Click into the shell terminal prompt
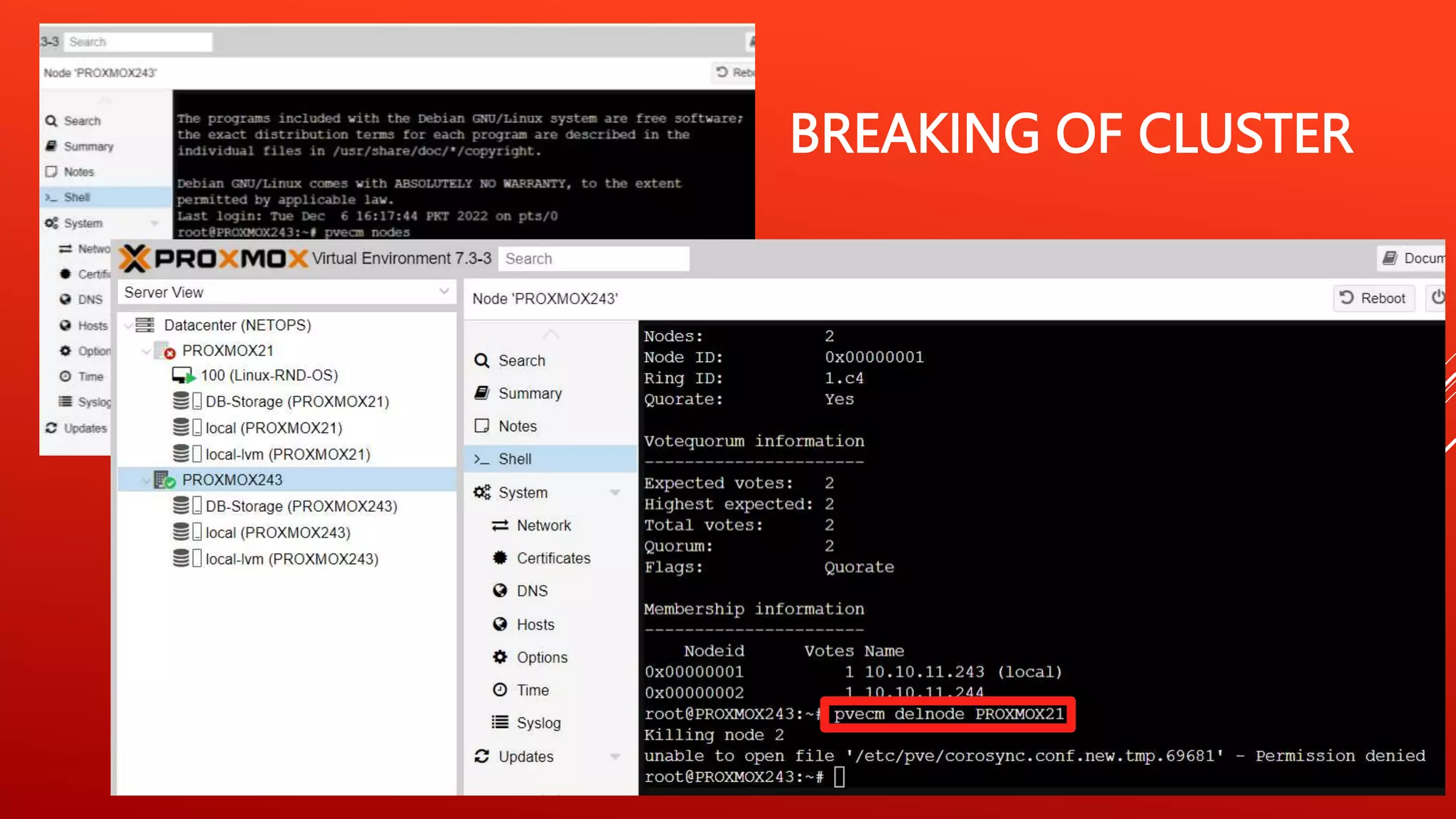This screenshot has height=819, width=1456. (x=840, y=776)
